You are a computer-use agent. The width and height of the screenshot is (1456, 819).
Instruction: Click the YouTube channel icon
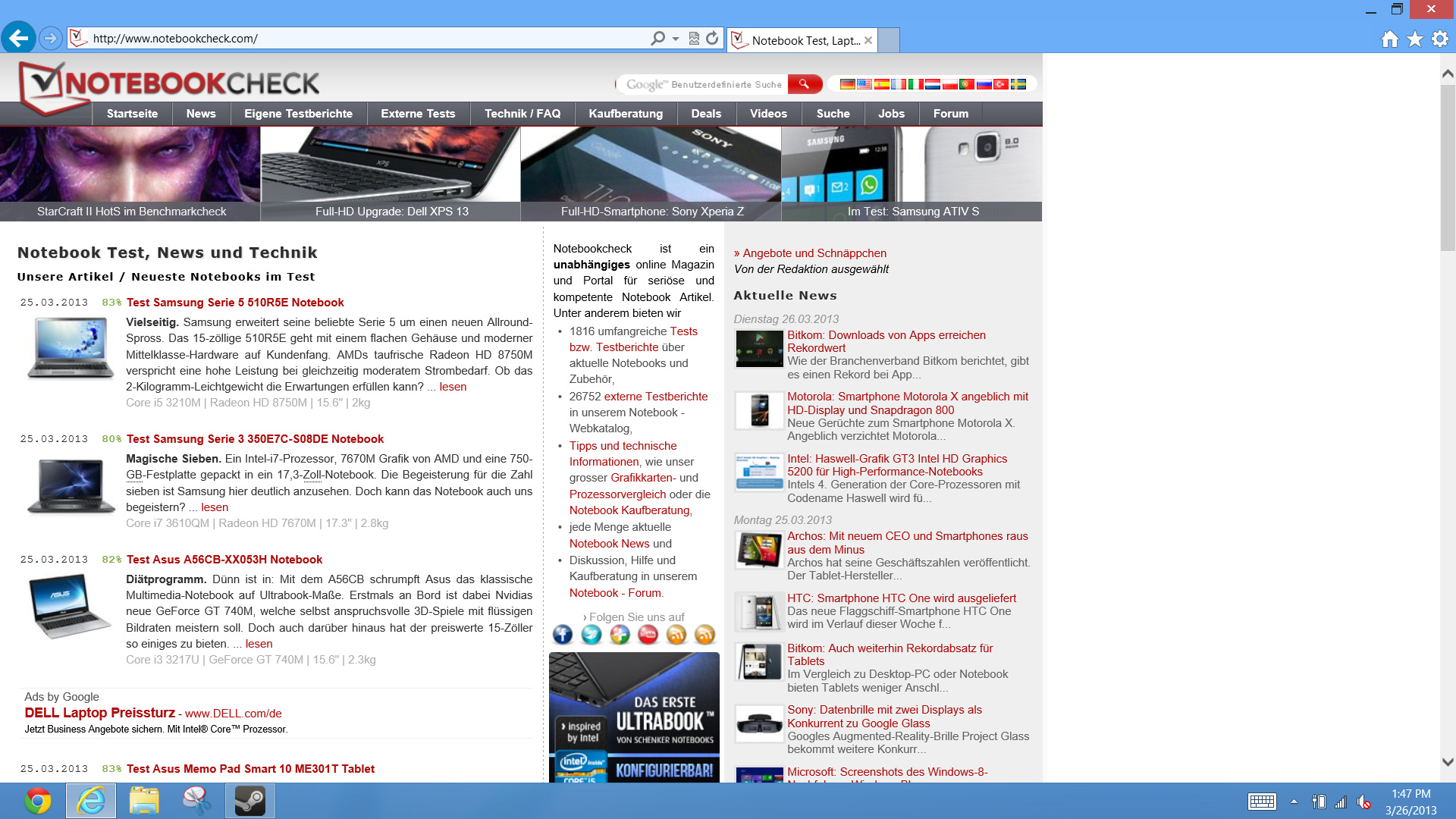pos(648,635)
